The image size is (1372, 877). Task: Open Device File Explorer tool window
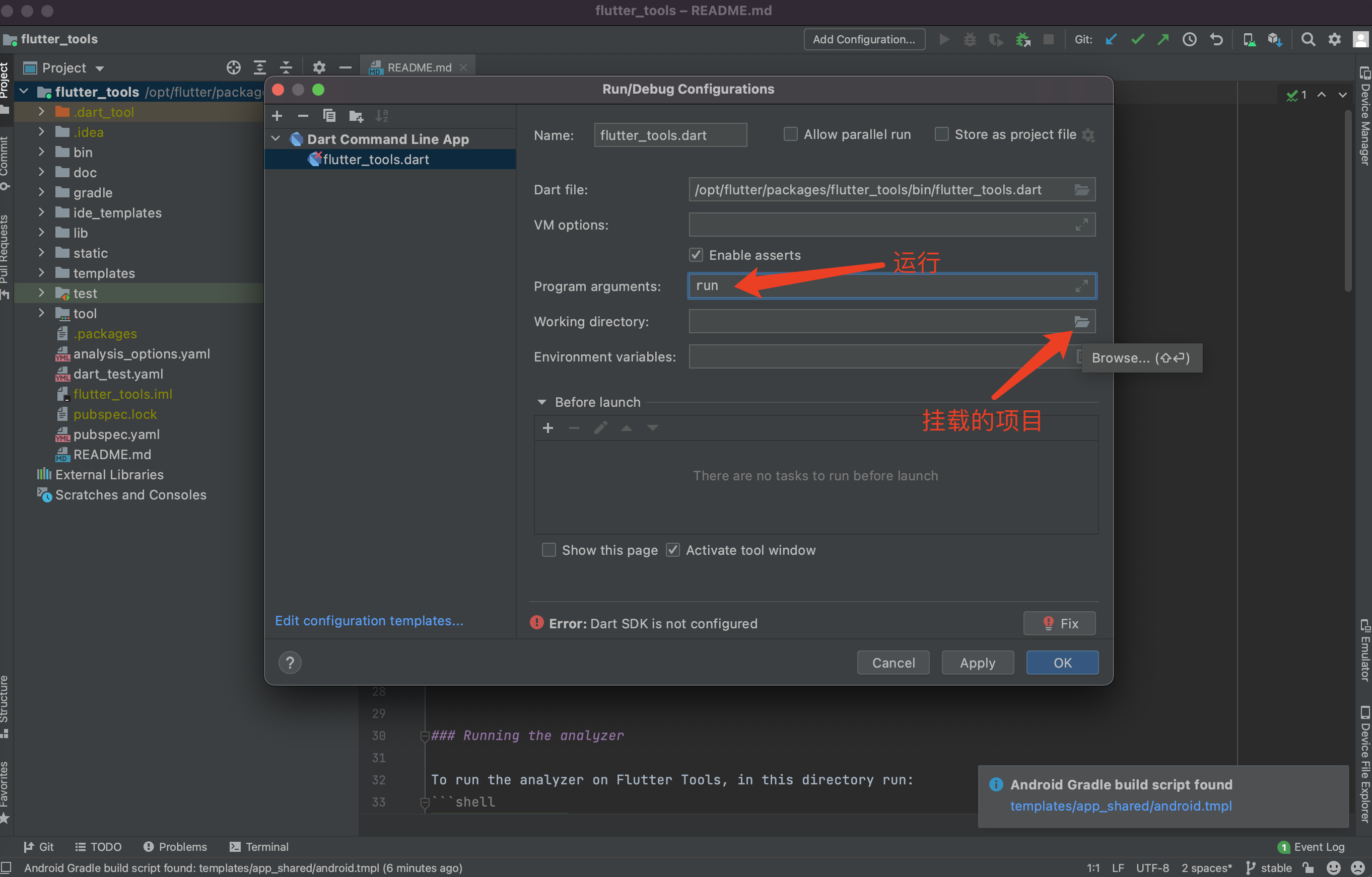(1364, 764)
